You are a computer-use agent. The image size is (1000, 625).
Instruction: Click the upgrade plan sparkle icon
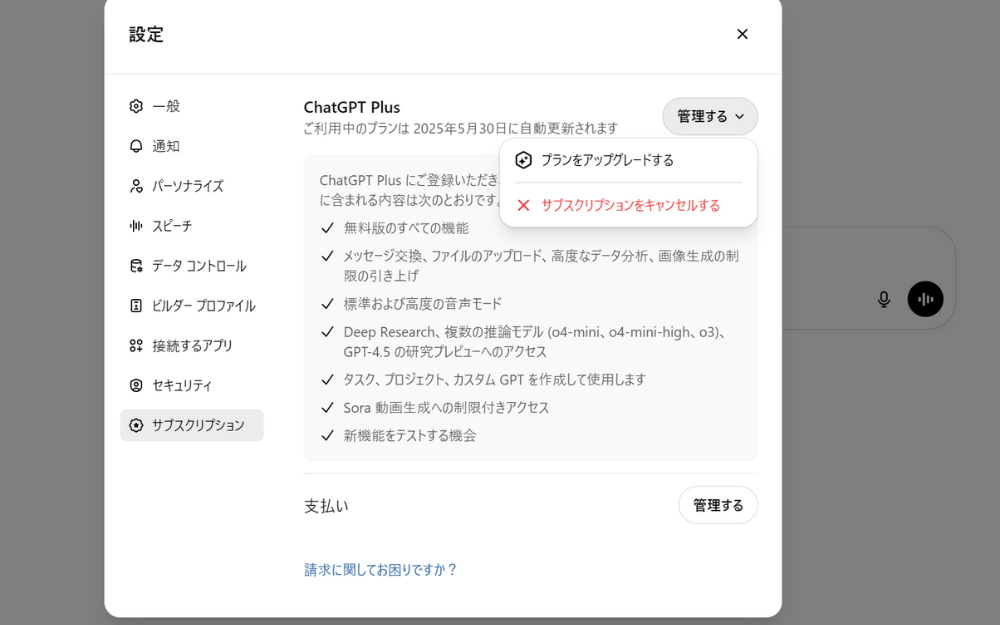tap(524, 160)
